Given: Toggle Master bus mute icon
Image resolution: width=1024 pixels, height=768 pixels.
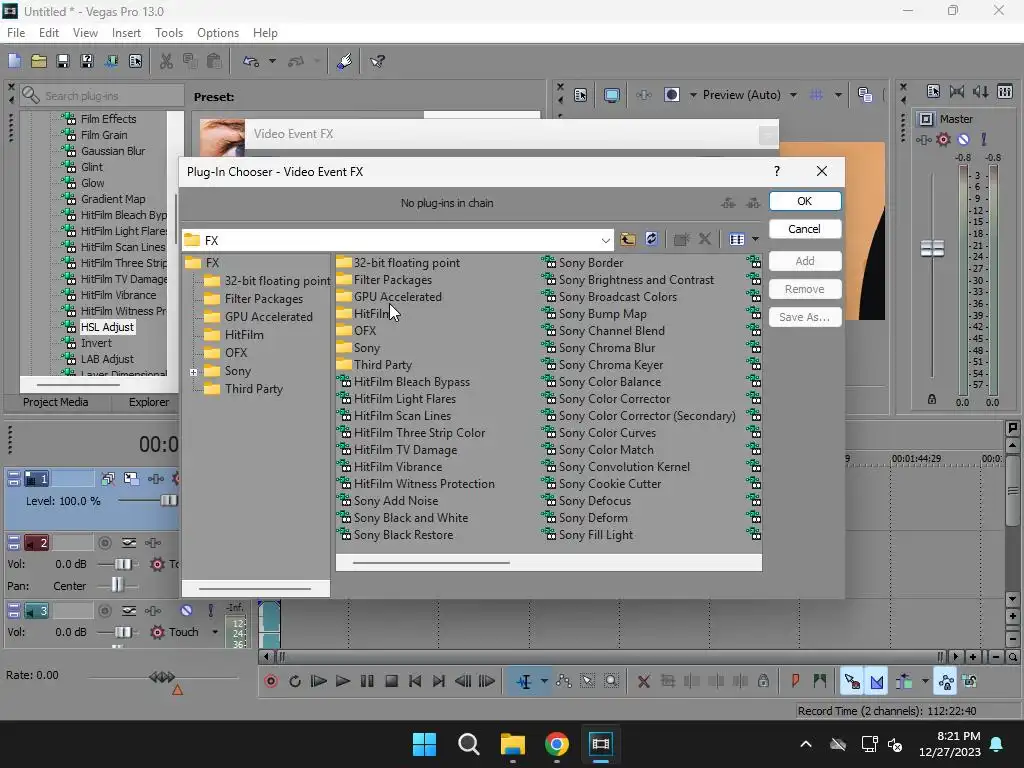Looking at the screenshot, I should click(963, 139).
